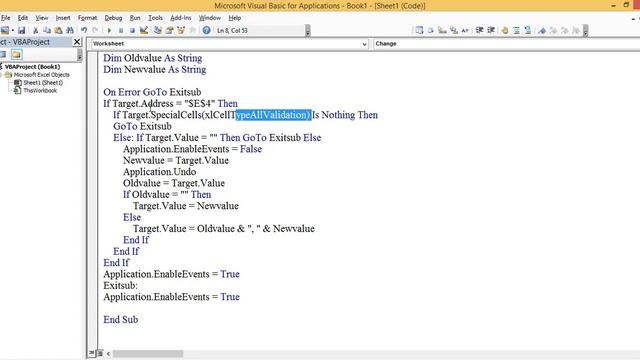Click the blue Help question mark icon
The image size is (640, 360).
pos(207,30)
